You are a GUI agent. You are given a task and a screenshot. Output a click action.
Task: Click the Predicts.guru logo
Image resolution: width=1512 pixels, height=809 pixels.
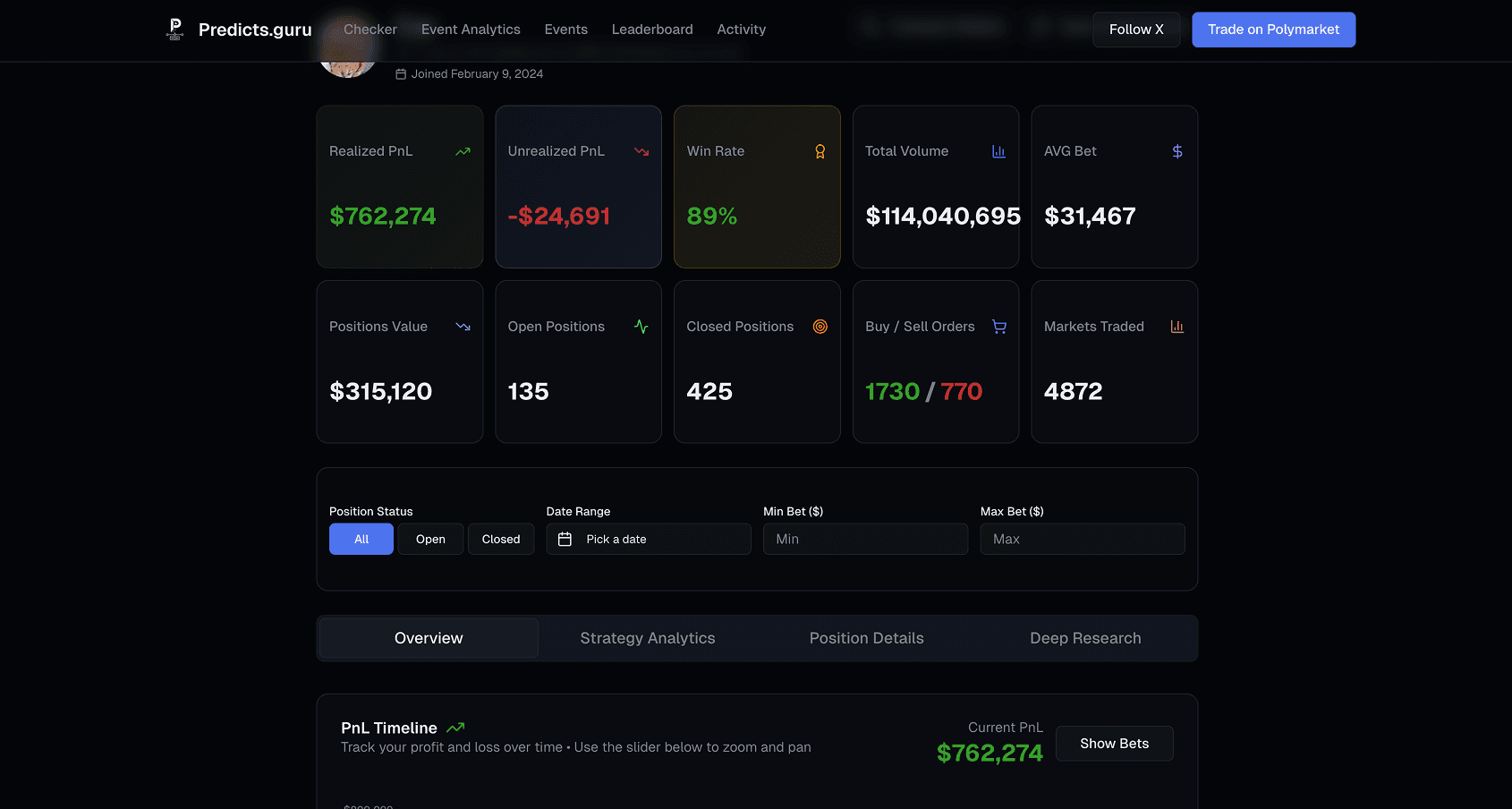236,29
